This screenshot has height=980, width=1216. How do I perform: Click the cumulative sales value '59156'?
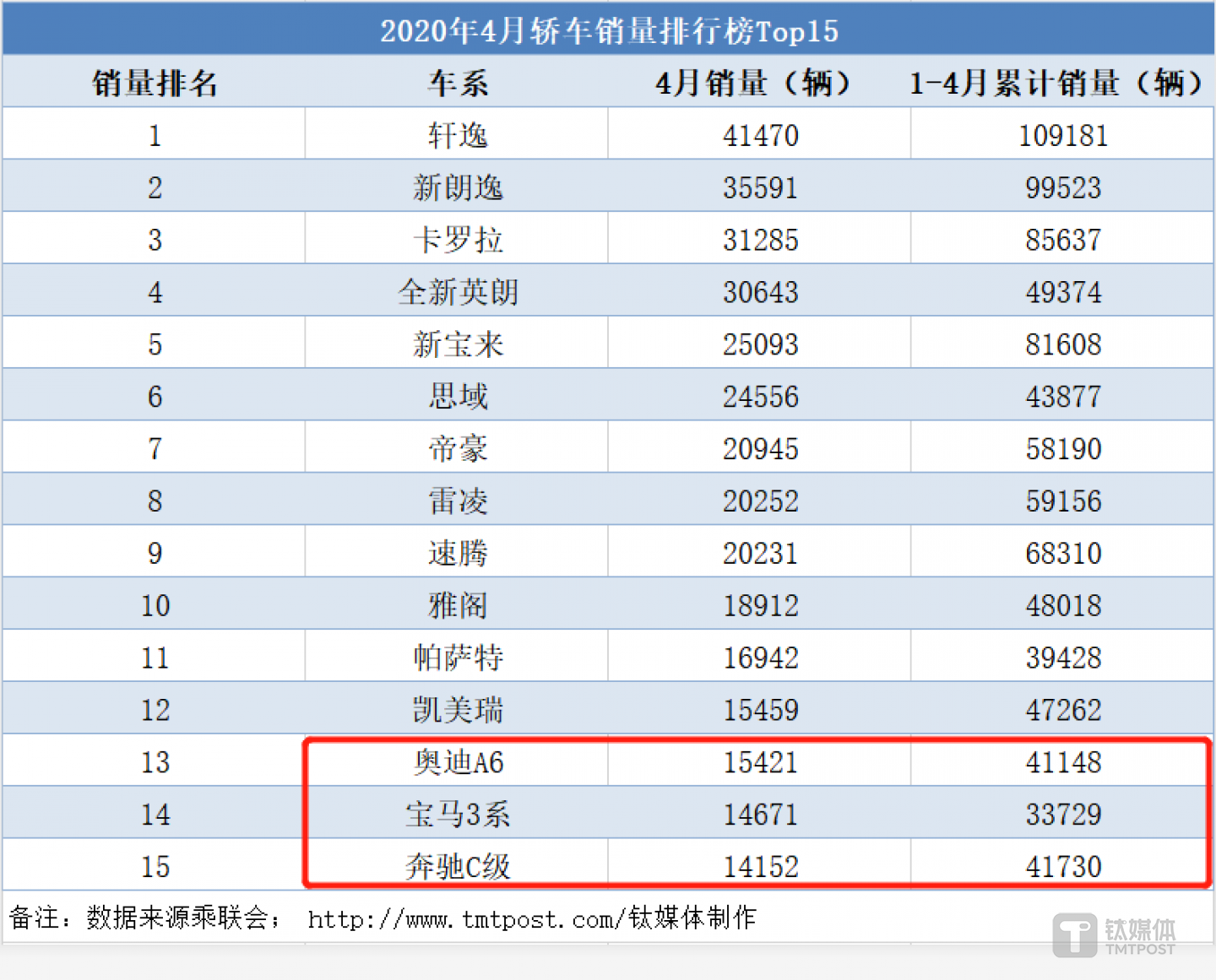coord(1063,501)
